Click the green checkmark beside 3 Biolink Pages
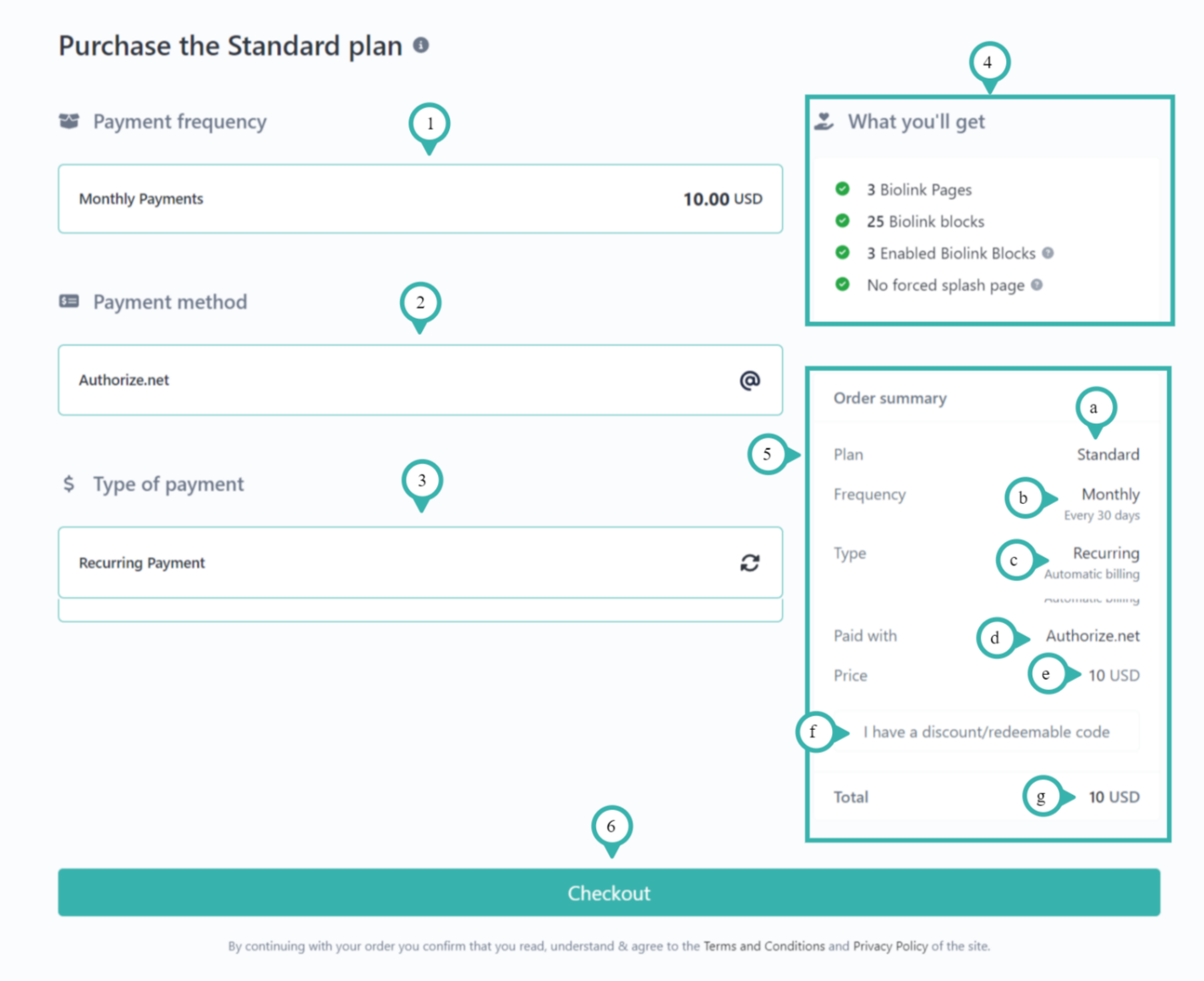The image size is (1204, 981). tap(842, 189)
